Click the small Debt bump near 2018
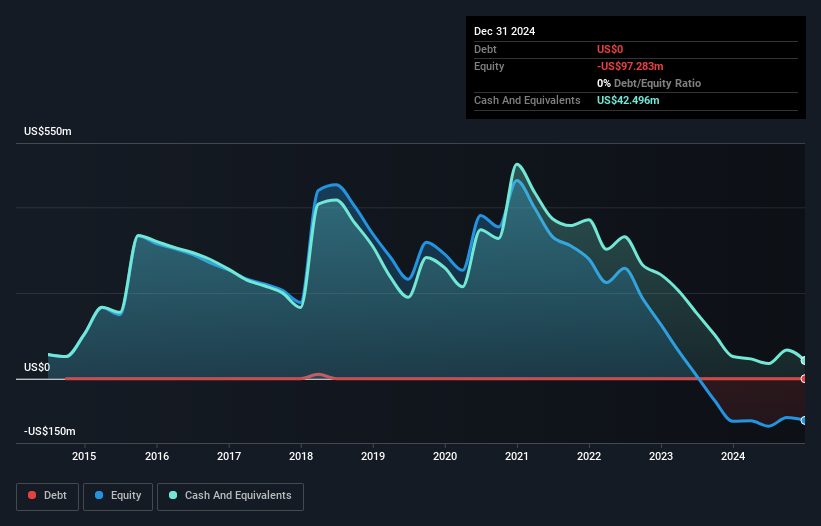 coord(319,375)
